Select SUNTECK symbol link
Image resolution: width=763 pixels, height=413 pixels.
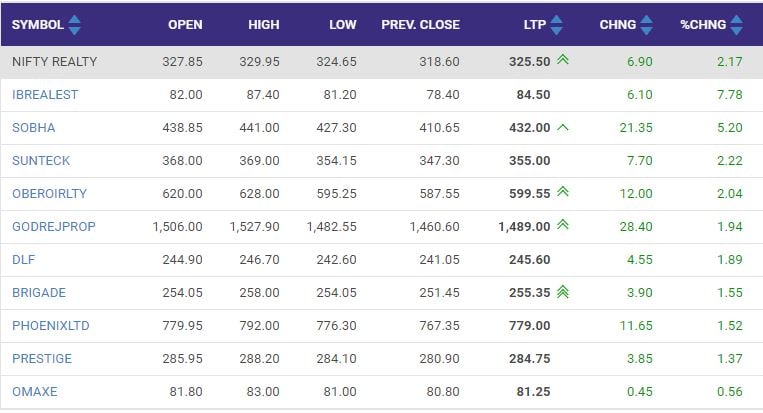pyautogui.click(x=41, y=161)
